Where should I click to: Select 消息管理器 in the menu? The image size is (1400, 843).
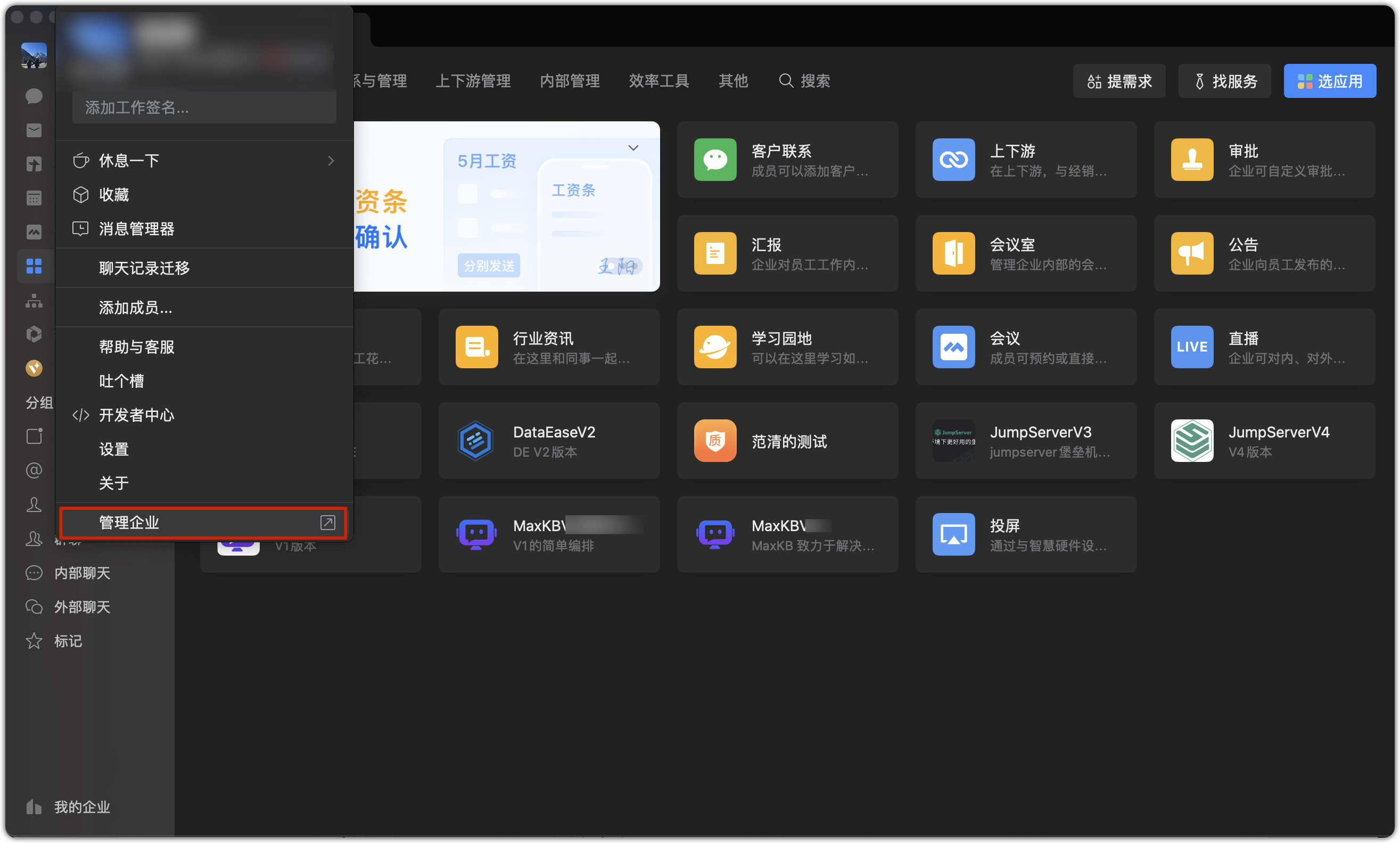(x=136, y=229)
